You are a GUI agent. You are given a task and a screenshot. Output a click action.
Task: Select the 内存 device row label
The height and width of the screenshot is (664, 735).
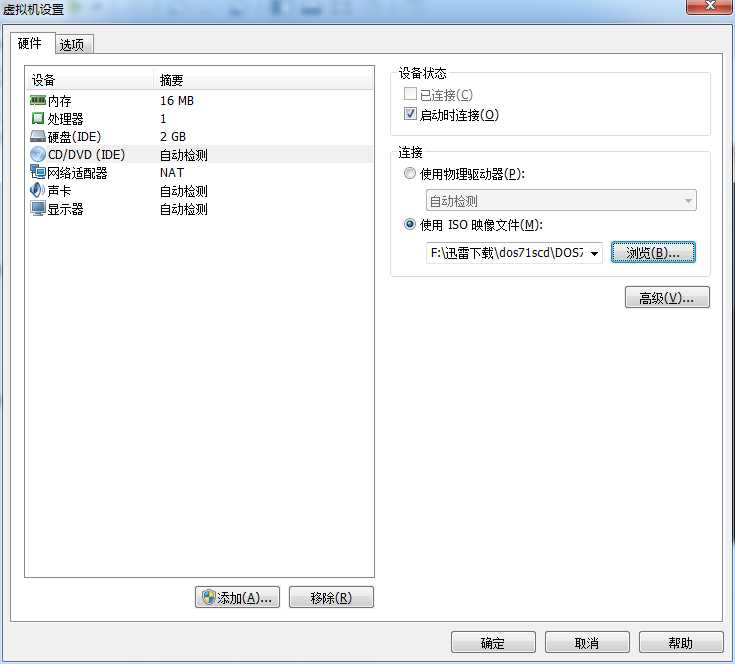pyautogui.click(x=60, y=101)
